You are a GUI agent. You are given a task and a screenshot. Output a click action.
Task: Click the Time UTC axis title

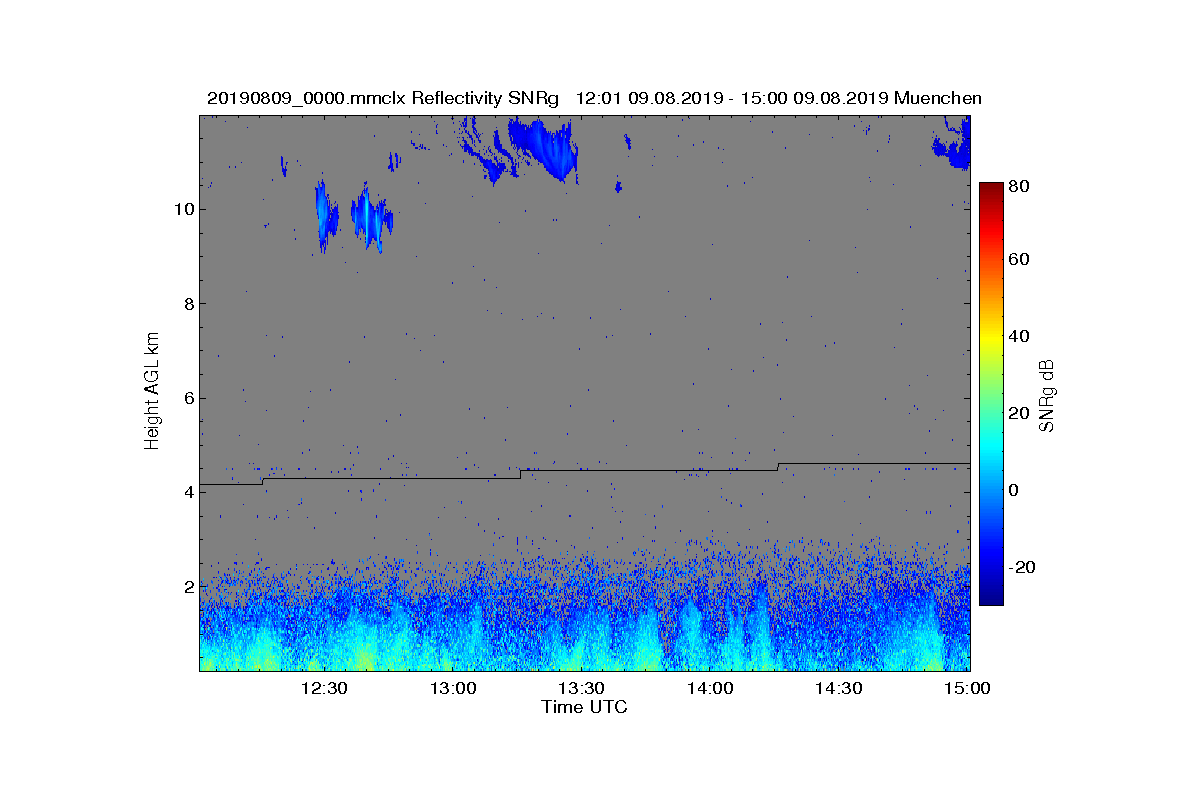coord(584,707)
